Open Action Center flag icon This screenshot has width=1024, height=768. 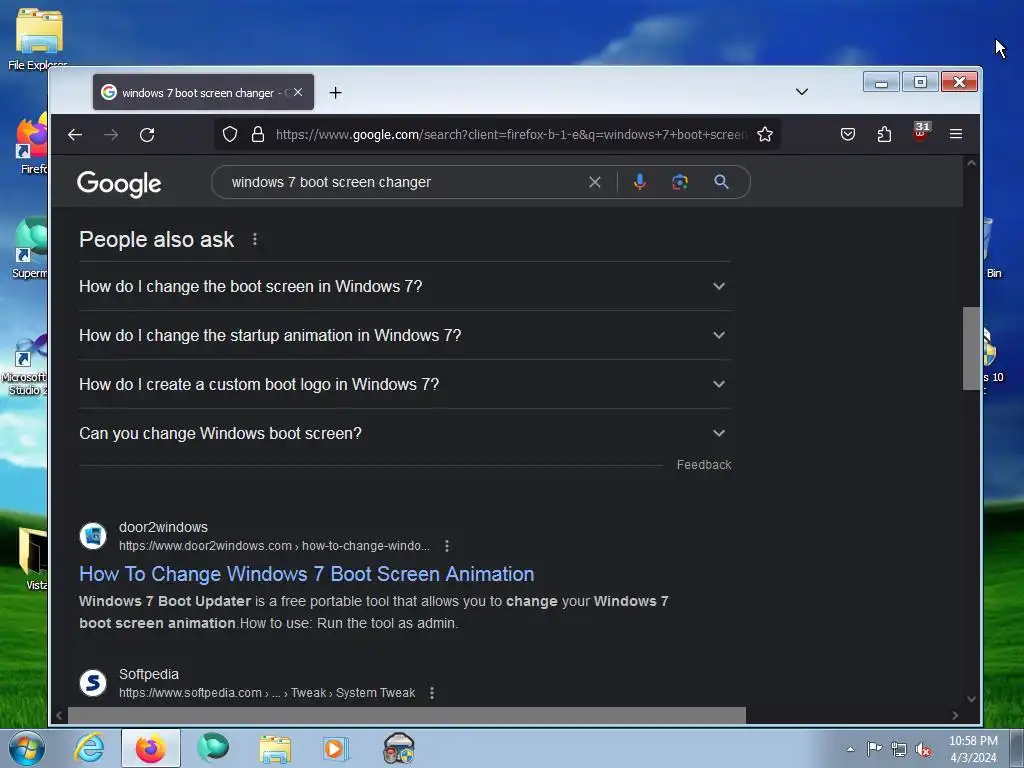[x=874, y=749]
